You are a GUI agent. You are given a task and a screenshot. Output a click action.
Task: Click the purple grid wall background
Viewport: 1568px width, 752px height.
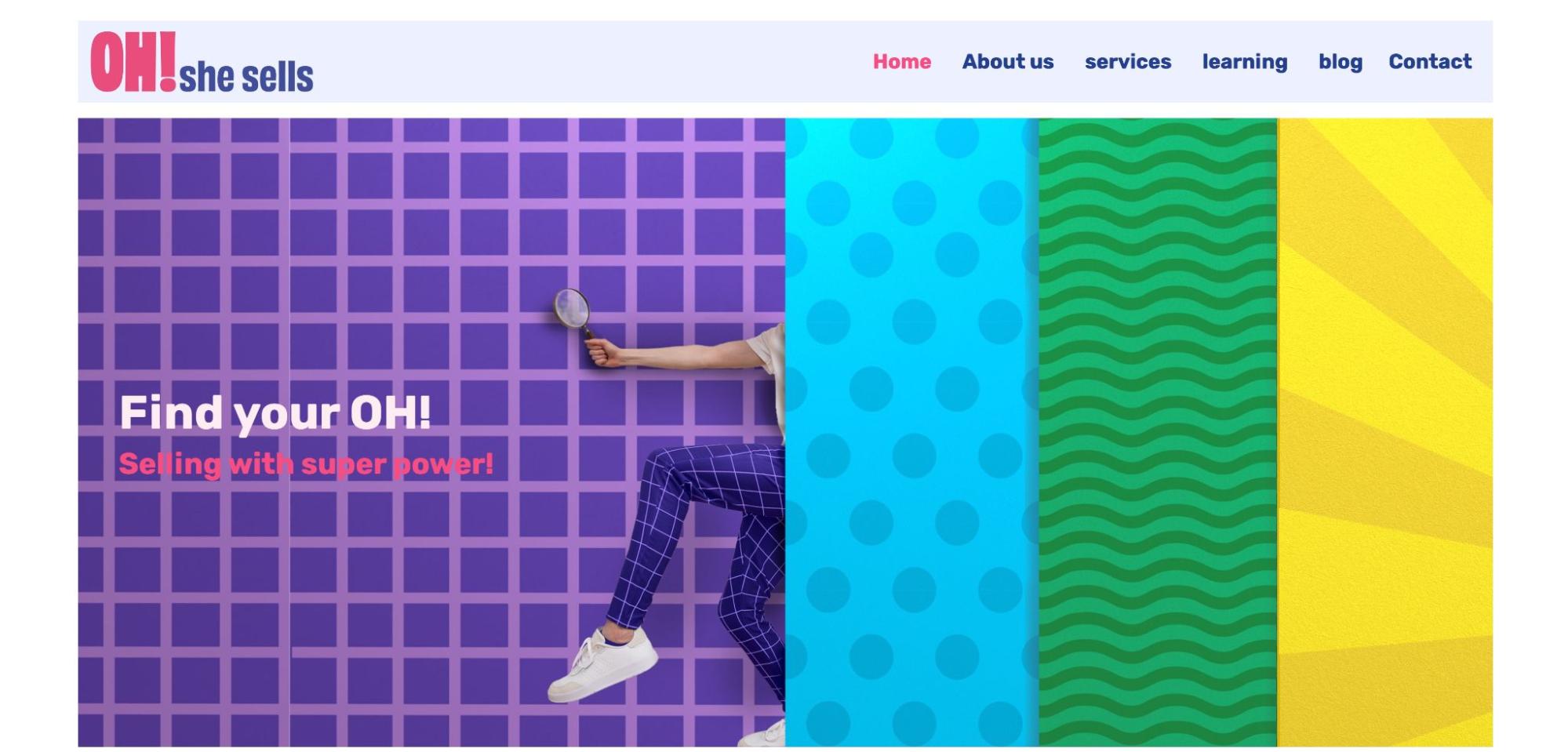(314, 235)
